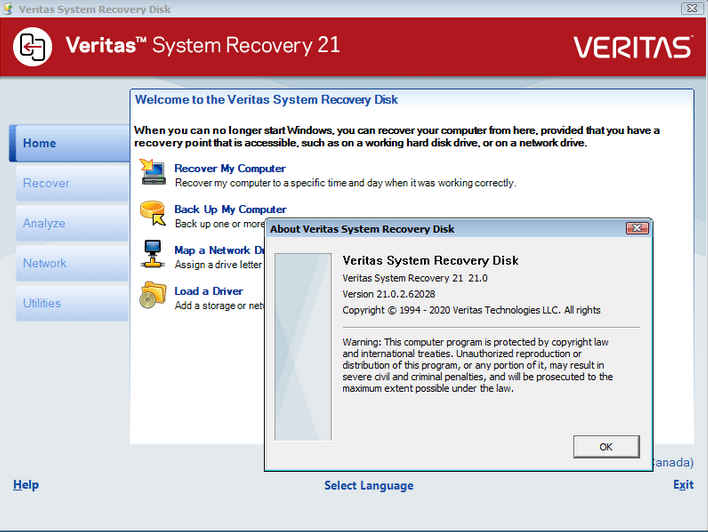This screenshot has height=532, width=708.
Task: Click the VERITAS brand wordmark in header
Action: (x=633, y=47)
